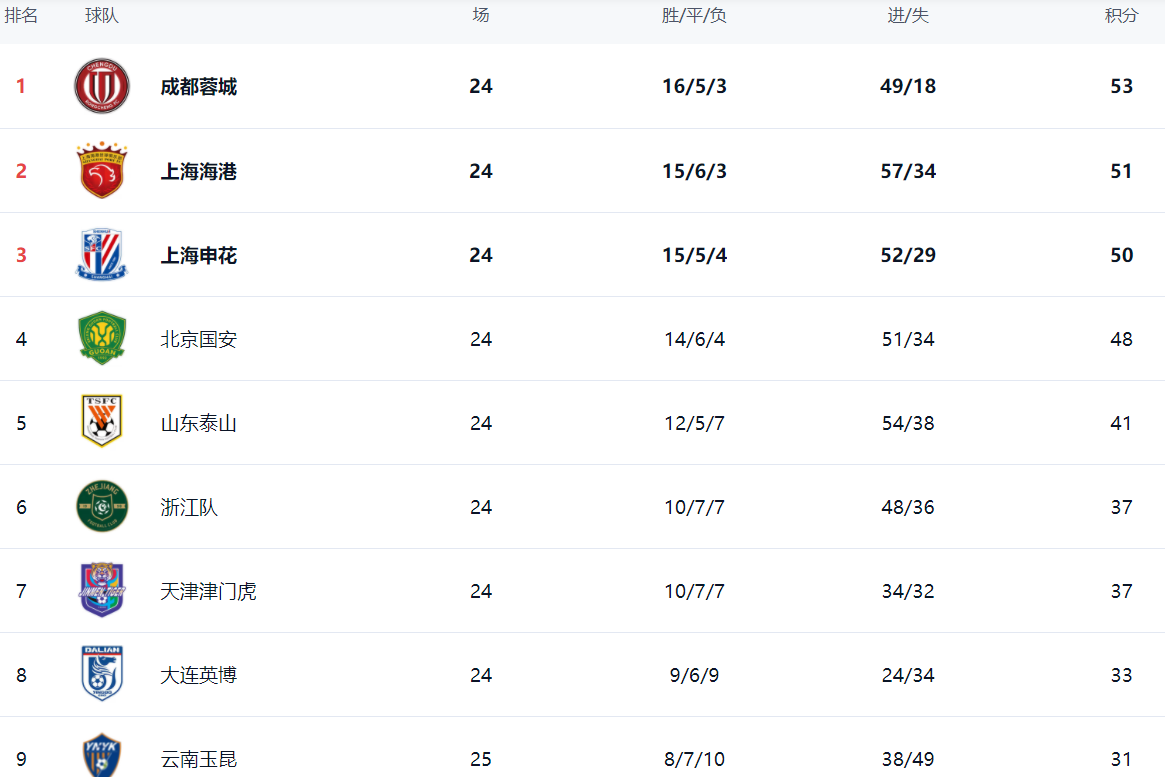Image resolution: width=1165 pixels, height=777 pixels.
Task: Click the 天津津门虎 team name
Action: [208, 592]
